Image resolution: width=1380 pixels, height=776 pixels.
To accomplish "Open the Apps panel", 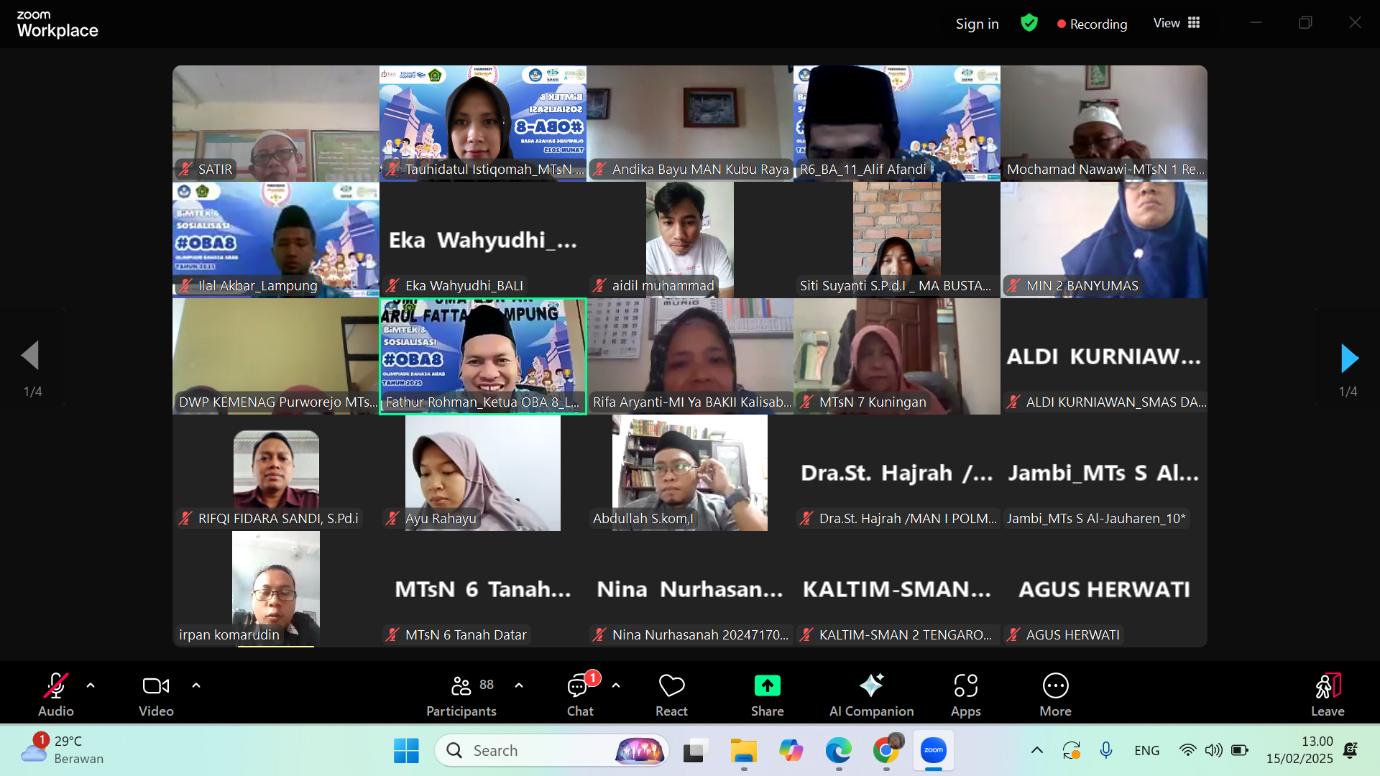I will [965, 694].
